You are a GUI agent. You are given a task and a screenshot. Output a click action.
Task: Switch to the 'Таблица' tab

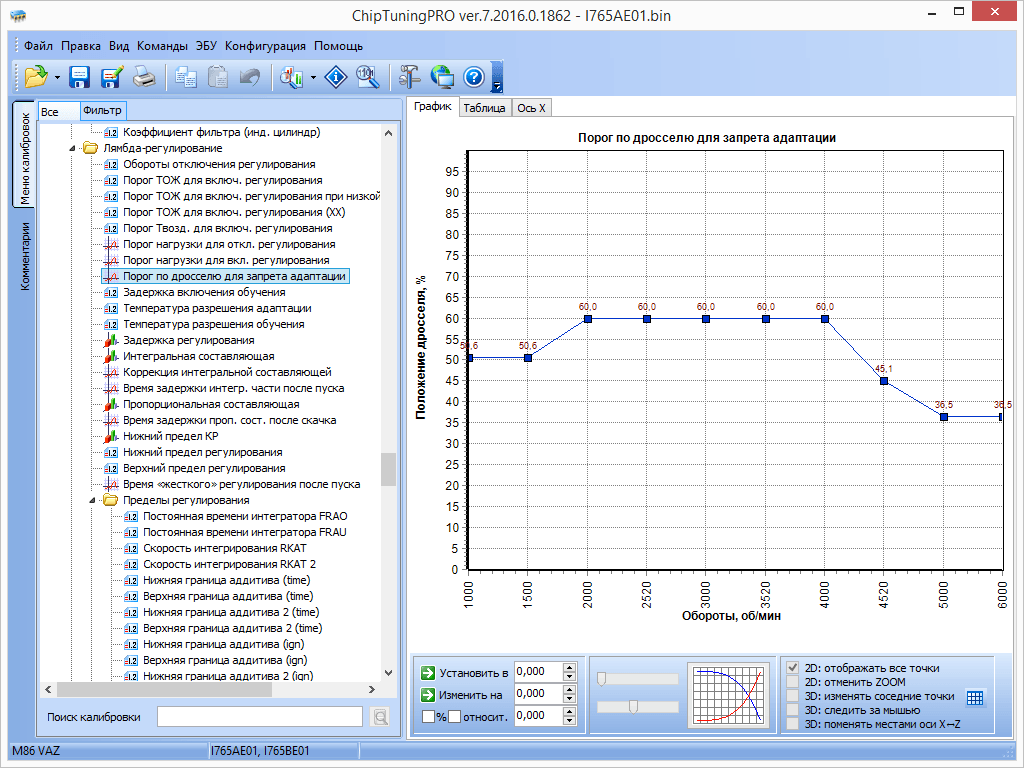(x=483, y=108)
